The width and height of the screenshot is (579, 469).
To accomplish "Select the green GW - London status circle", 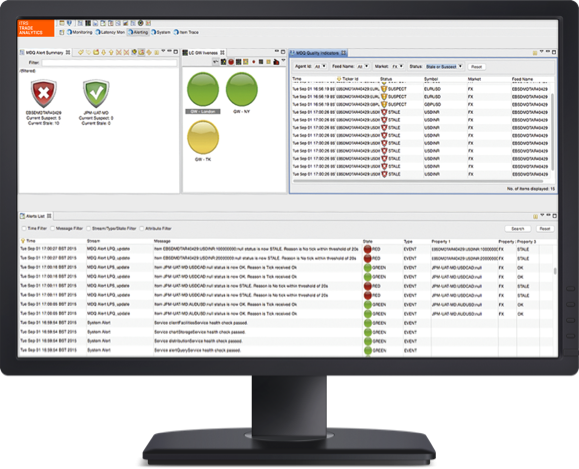I will click(x=203, y=89).
